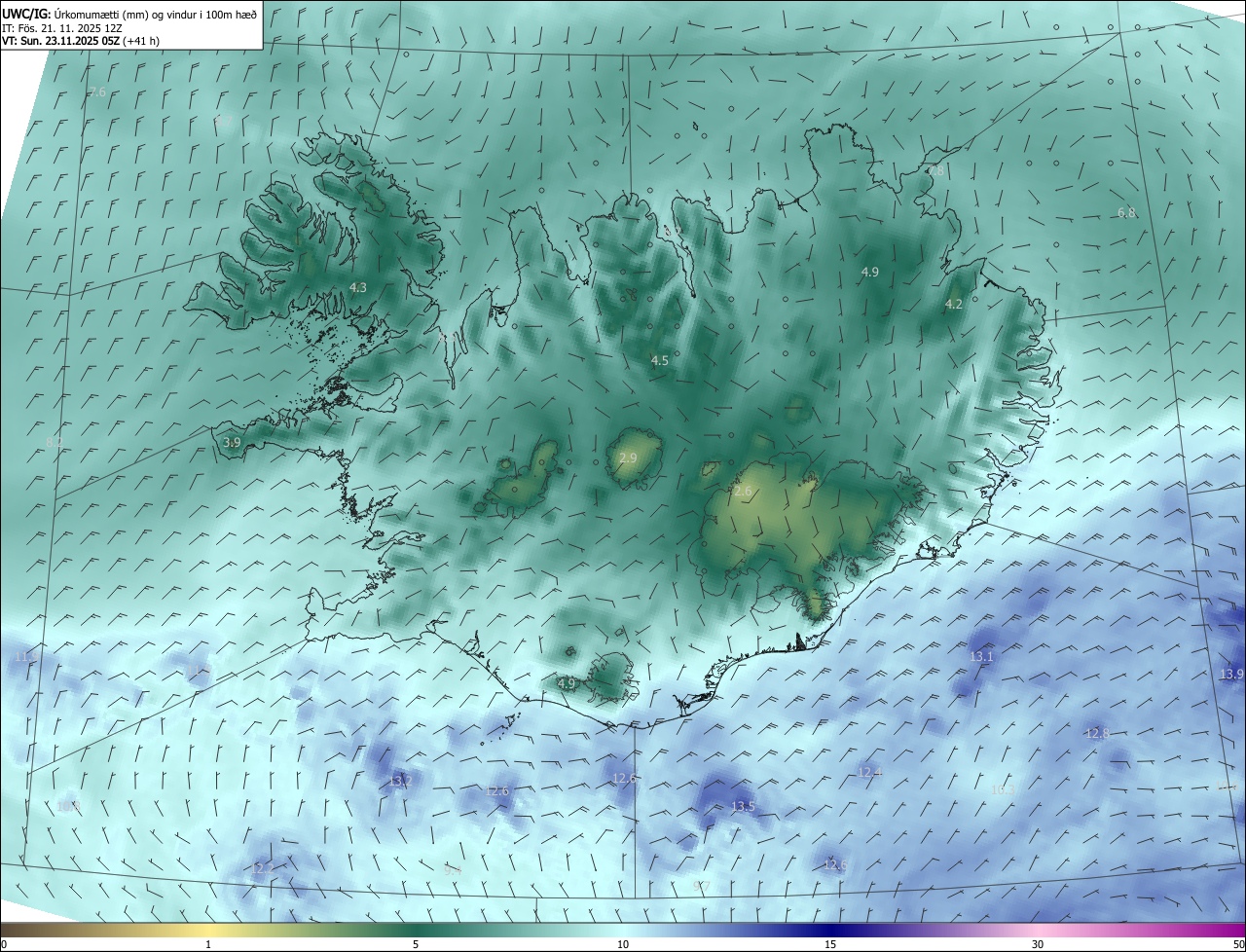Click the 8.2 value label
Screen dimensions: 1246x952
[55, 442]
